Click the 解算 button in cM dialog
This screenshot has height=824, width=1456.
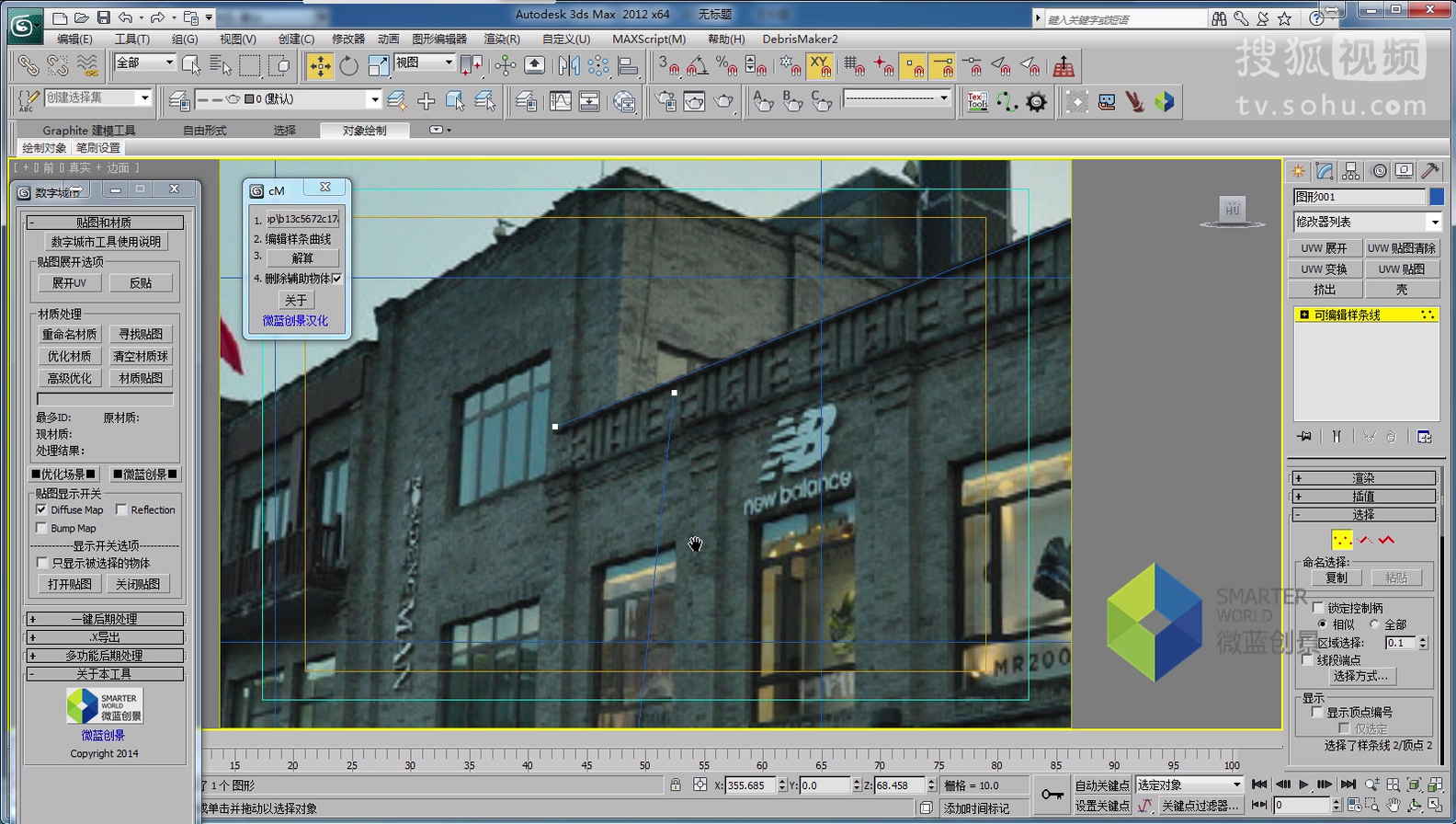(x=302, y=258)
